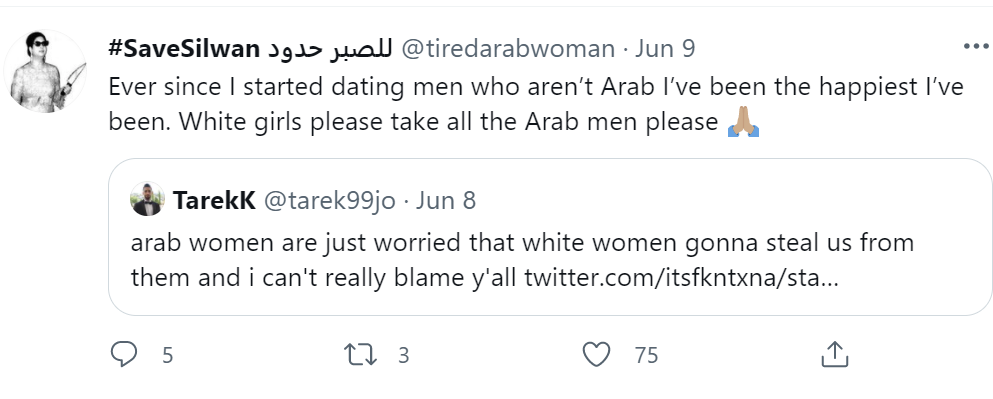Click the Jun 8 quoted tweet date
The width and height of the screenshot is (993, 399).
tap(446, 200)
